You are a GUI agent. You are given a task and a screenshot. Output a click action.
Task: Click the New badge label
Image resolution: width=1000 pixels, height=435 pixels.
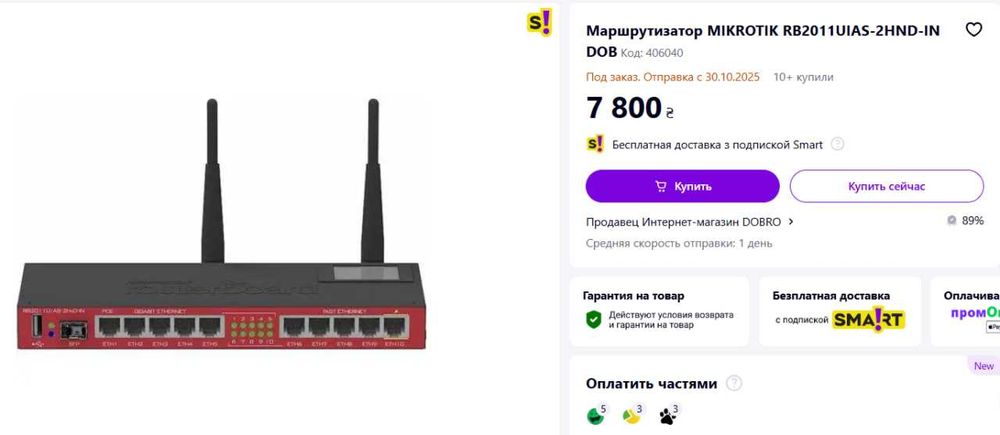pyautogui.click(x=984, y=366)
